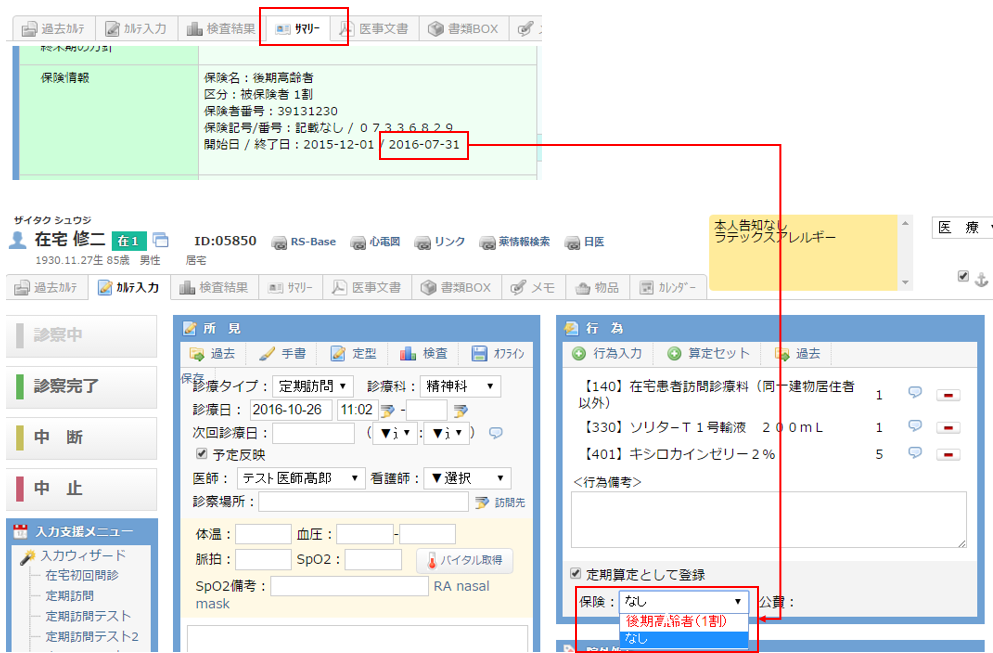The height and width of the screenshot is (653, 993).
Task: Click the 診察中 status button
Action: [x=82, y=335]
